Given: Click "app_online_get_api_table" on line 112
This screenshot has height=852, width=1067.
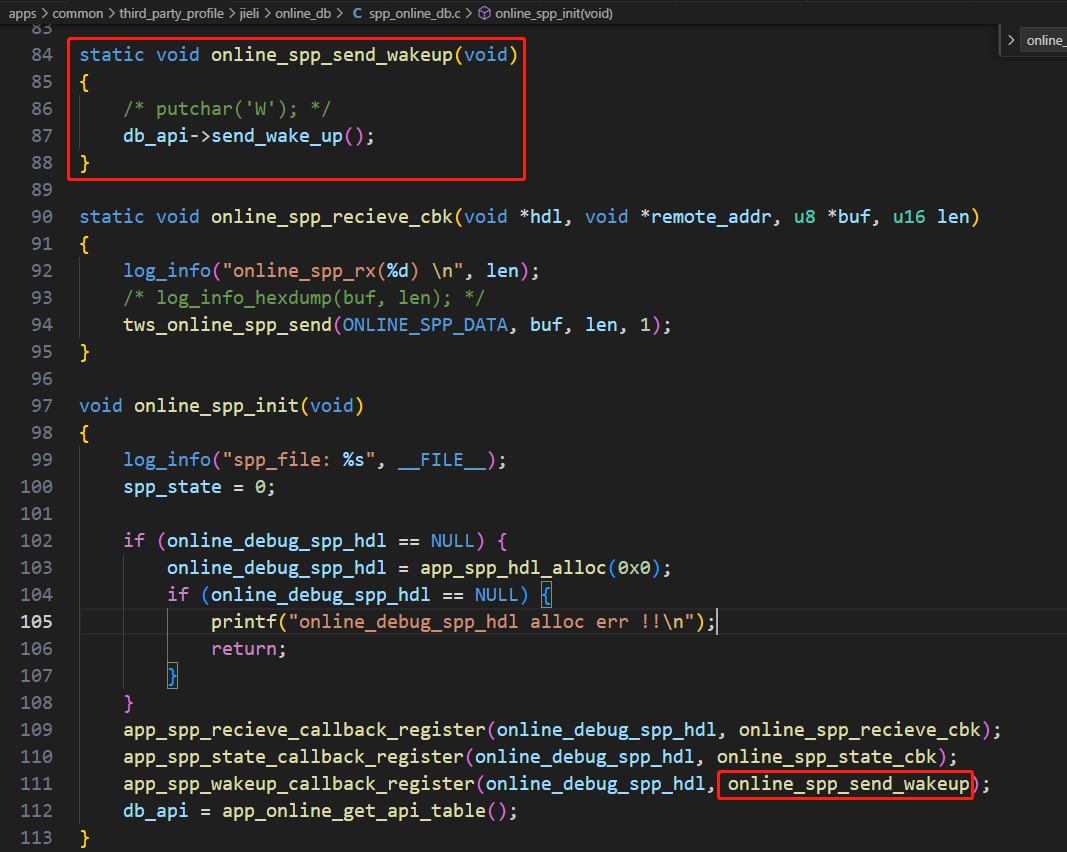Looking at the screenshot, I should 355,810.
